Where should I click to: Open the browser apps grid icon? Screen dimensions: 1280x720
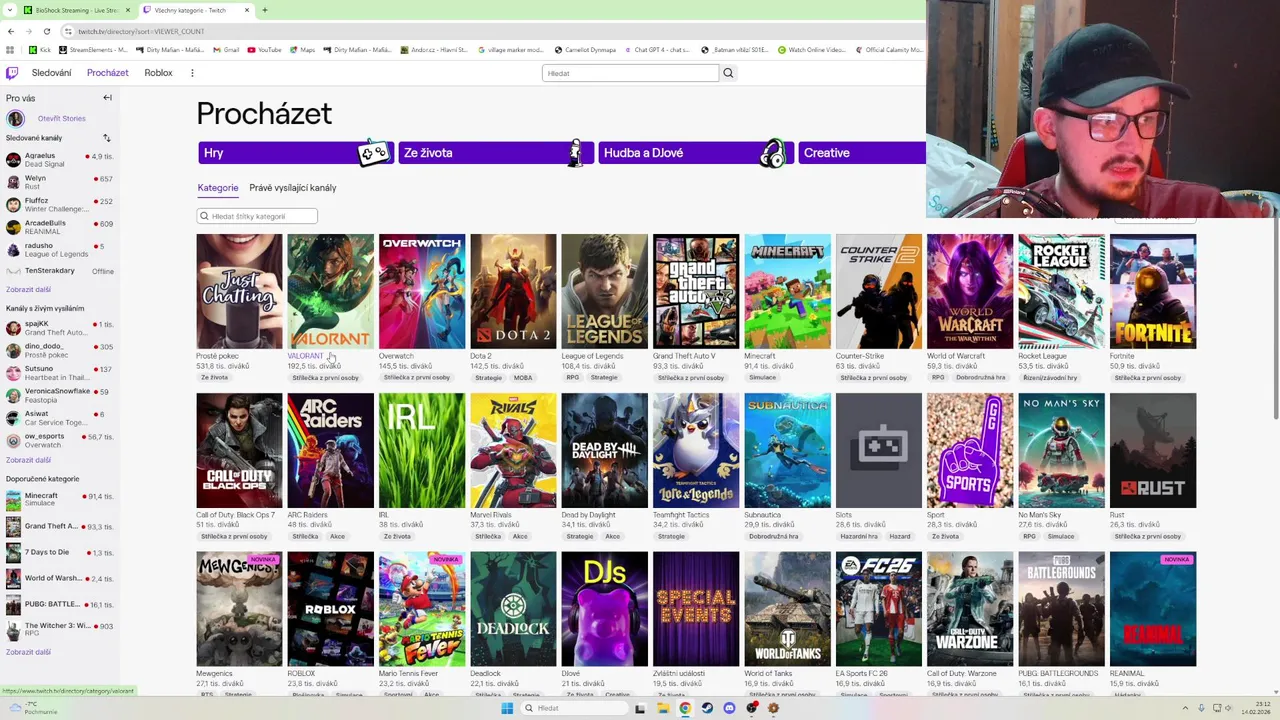11,49
